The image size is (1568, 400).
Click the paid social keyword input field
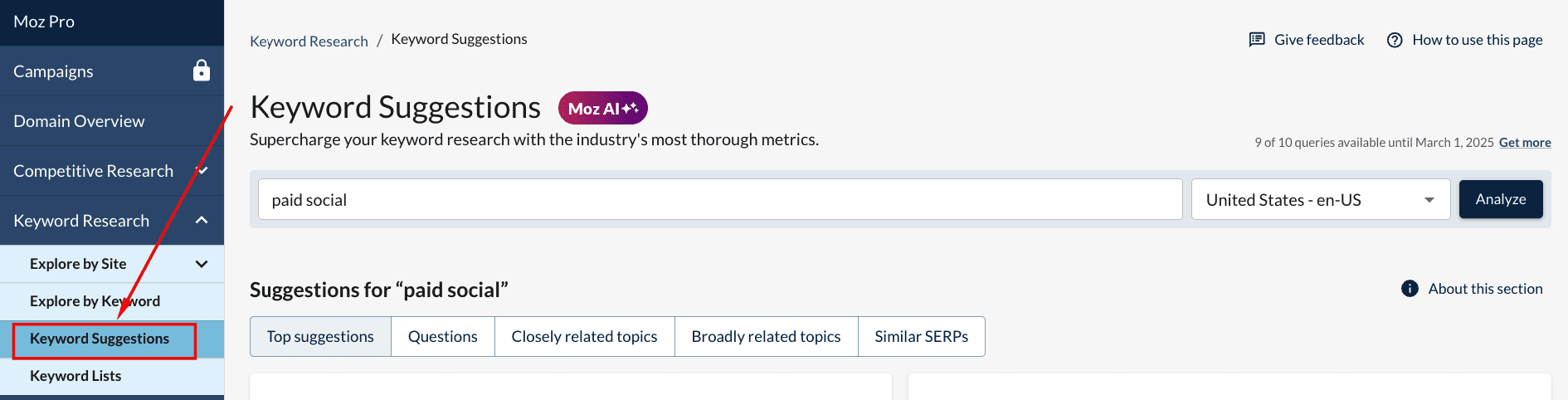coord(719,200)
